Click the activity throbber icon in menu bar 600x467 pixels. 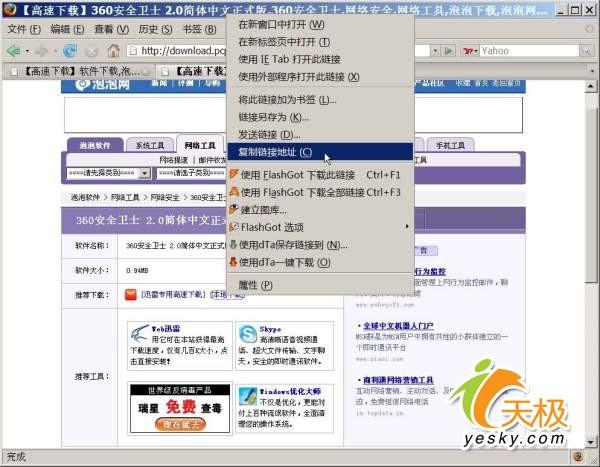pyautogui.click(x=589, y=29)
